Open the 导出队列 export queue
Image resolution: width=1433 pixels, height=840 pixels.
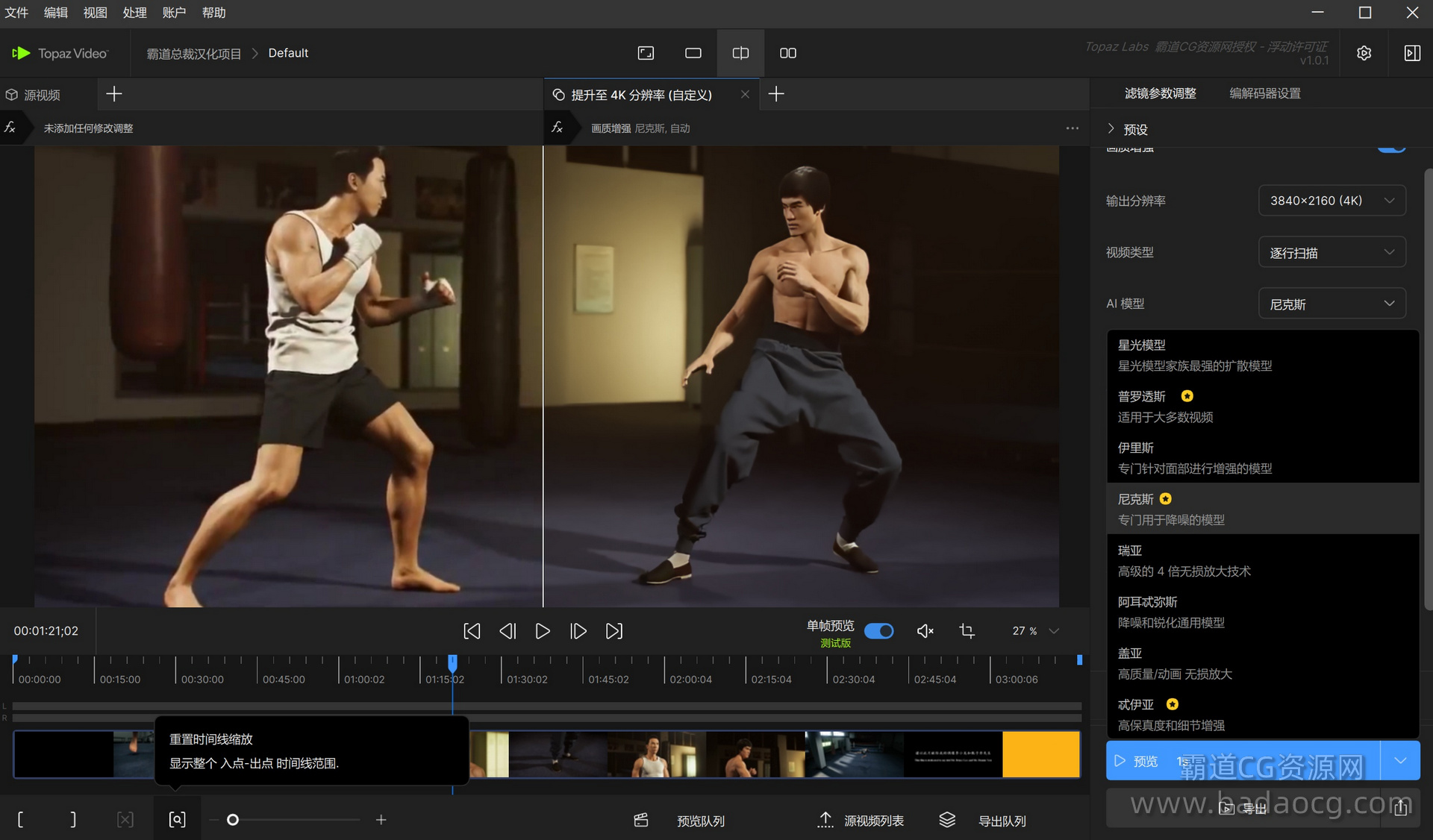point(1001,821)
